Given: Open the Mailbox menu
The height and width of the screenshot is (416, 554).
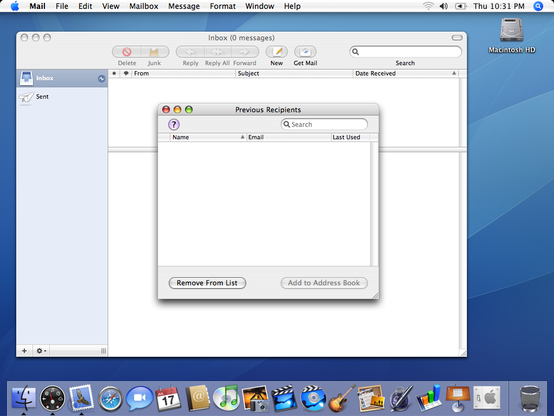Looking at the screenshot, I should click(x=144, y=6).
